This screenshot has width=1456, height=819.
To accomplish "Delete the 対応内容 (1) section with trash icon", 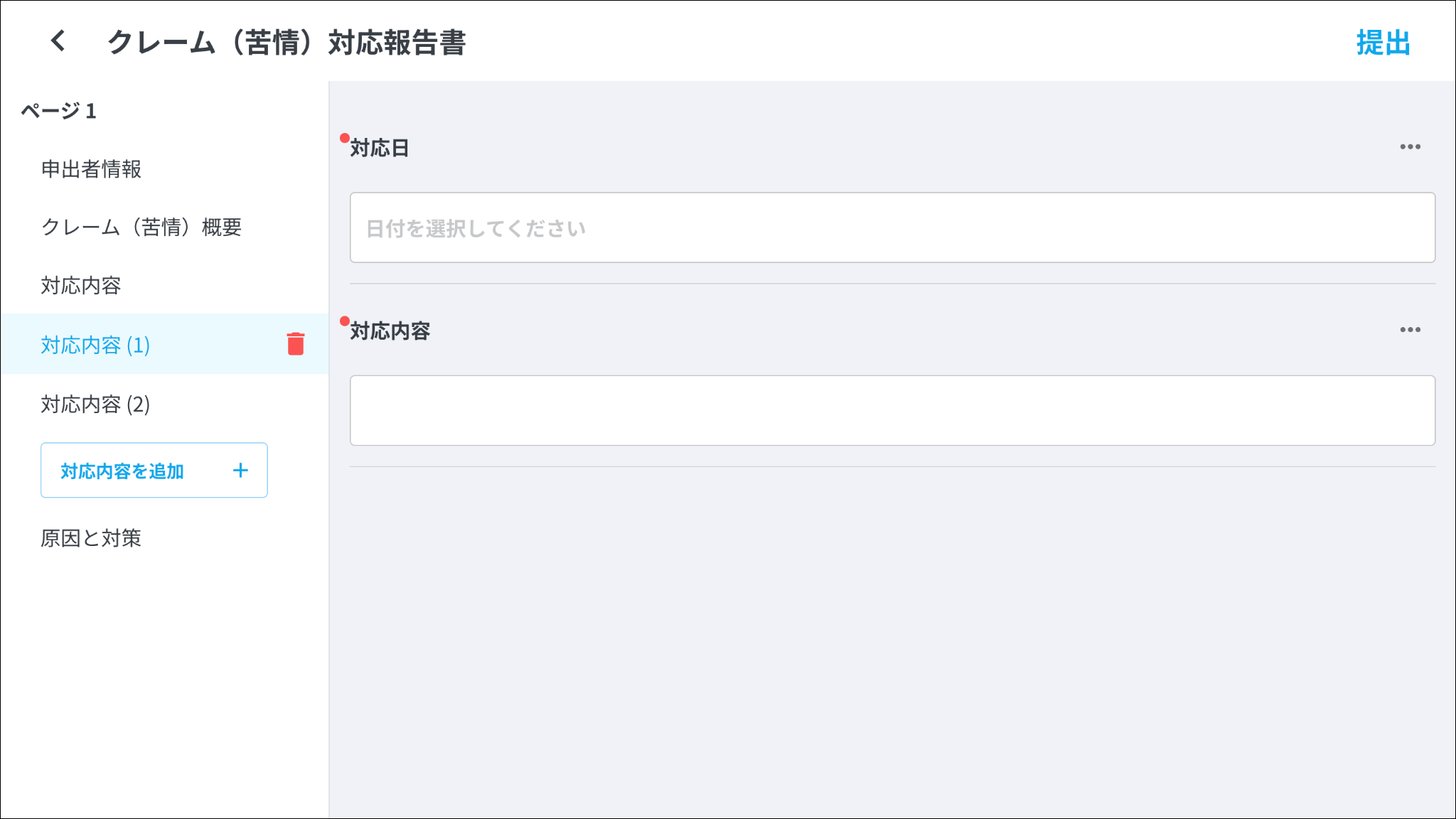I will (x=296, y=344).
